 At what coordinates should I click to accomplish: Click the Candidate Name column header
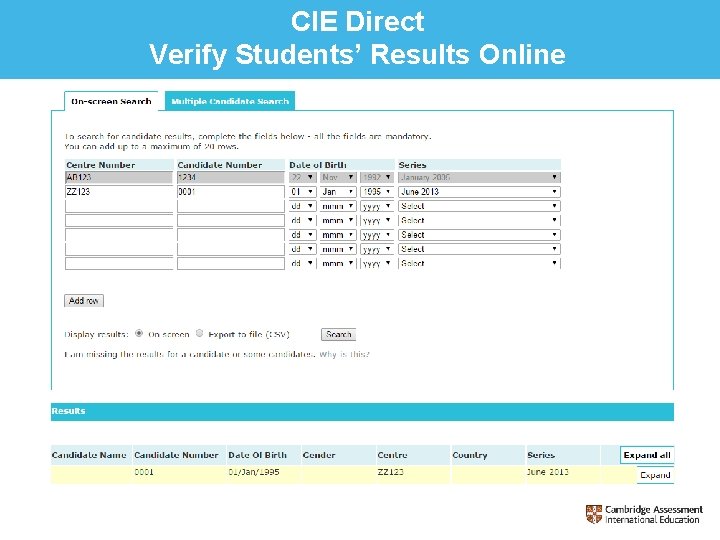91,455
